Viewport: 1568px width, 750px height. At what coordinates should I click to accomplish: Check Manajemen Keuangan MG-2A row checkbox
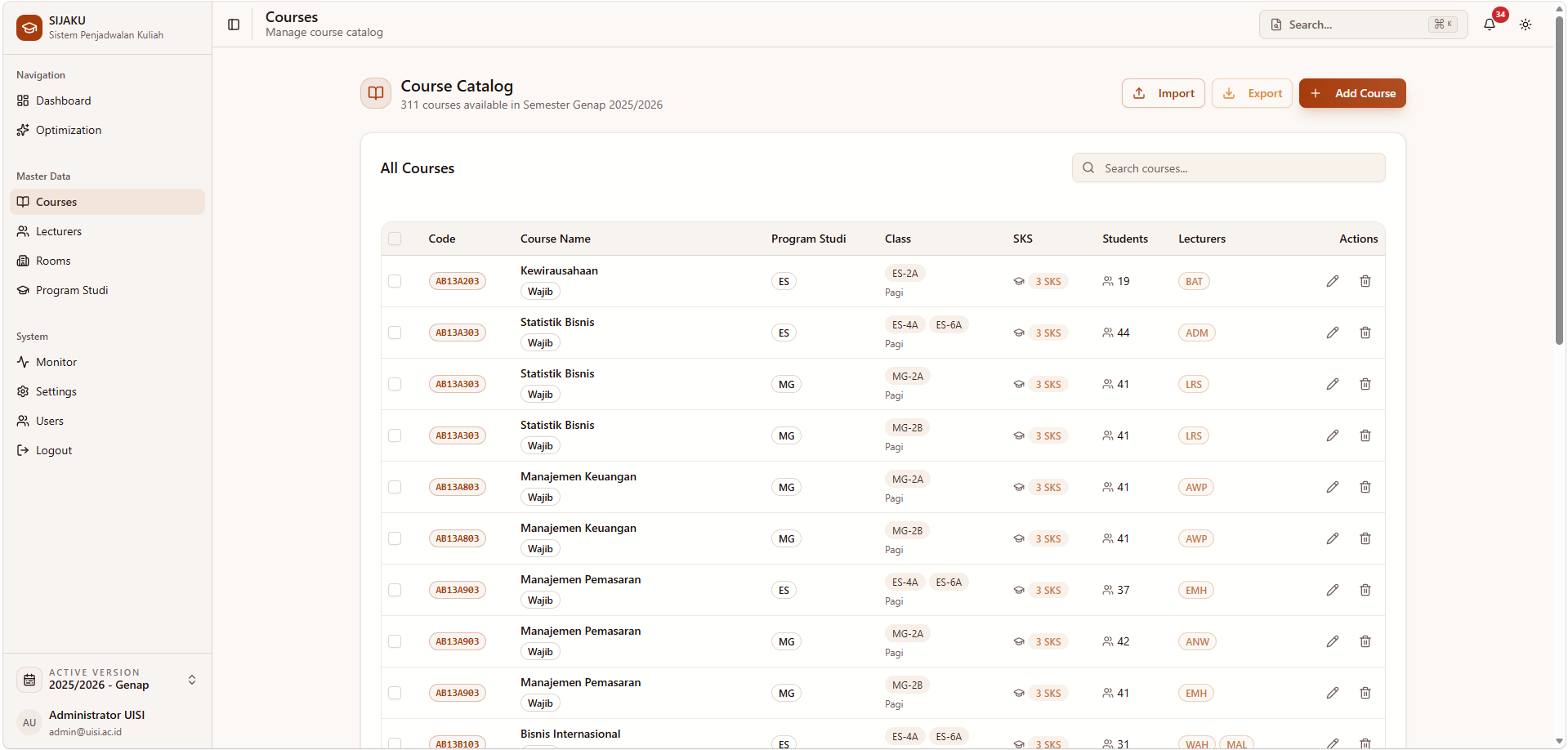(395, 487)
